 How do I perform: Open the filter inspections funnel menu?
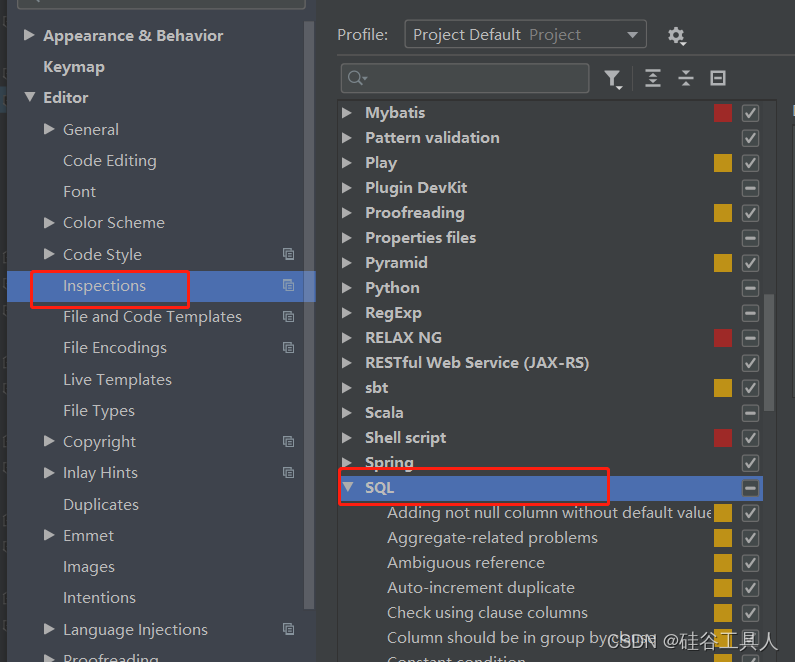(x=613, y=79)
